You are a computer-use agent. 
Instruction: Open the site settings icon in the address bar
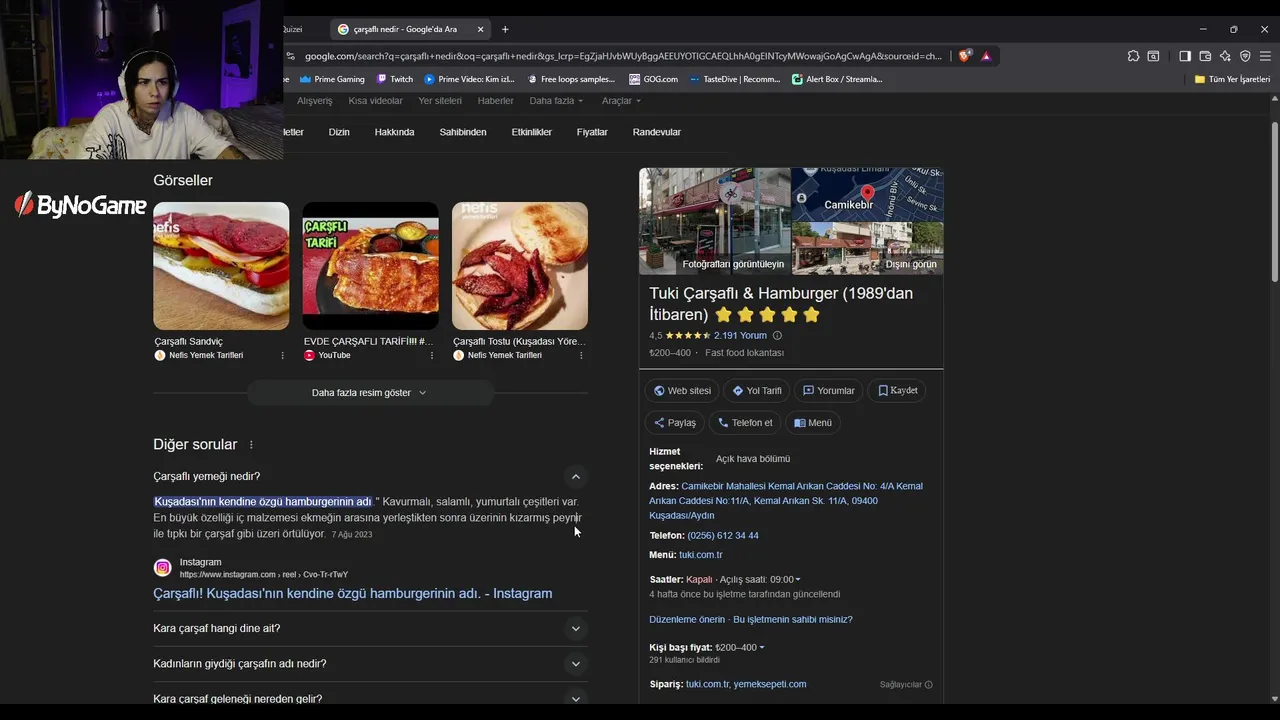click(291, 56)
